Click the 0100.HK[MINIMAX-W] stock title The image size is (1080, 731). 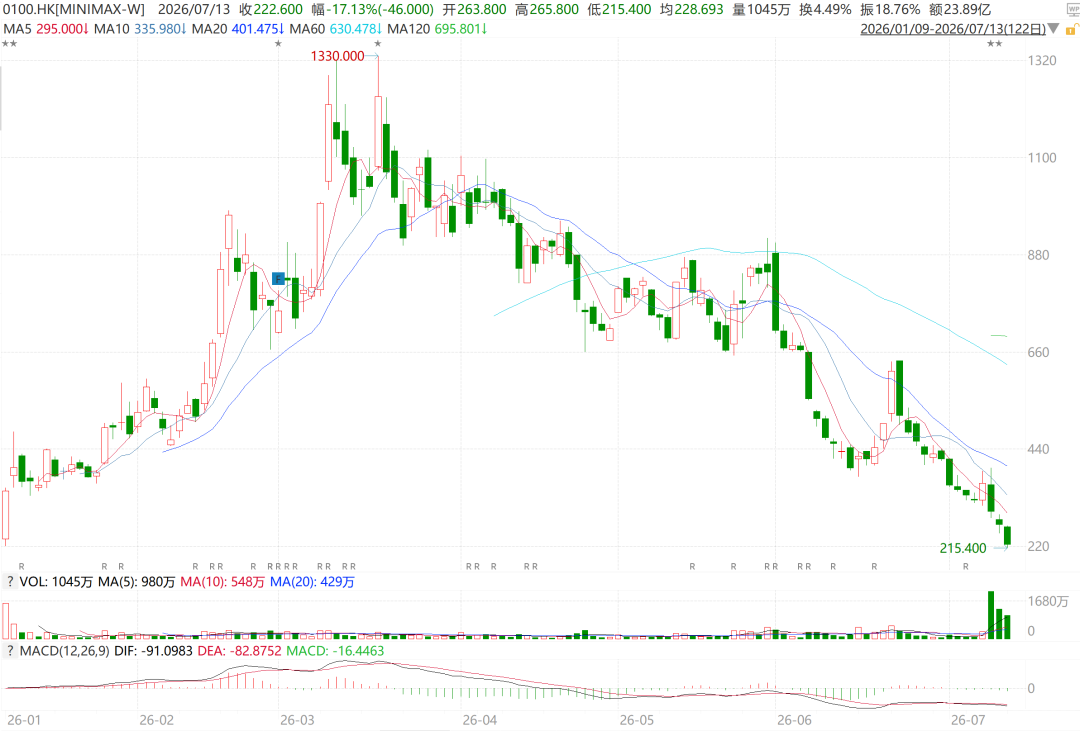[x=74, y=9]
